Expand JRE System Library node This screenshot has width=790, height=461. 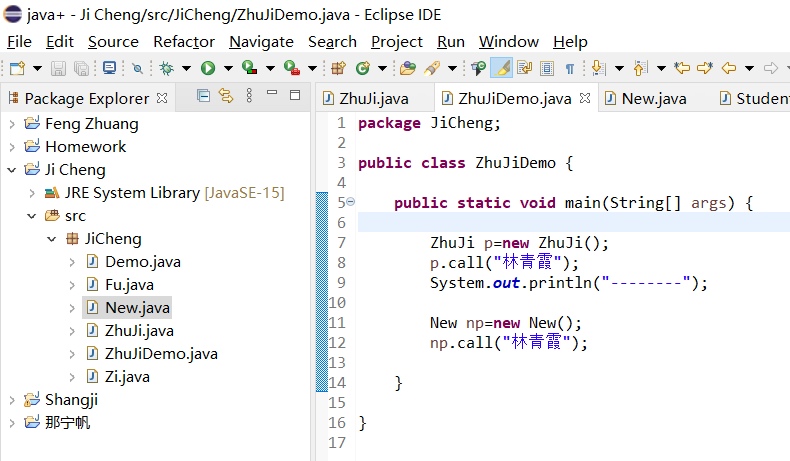[32, 193]
